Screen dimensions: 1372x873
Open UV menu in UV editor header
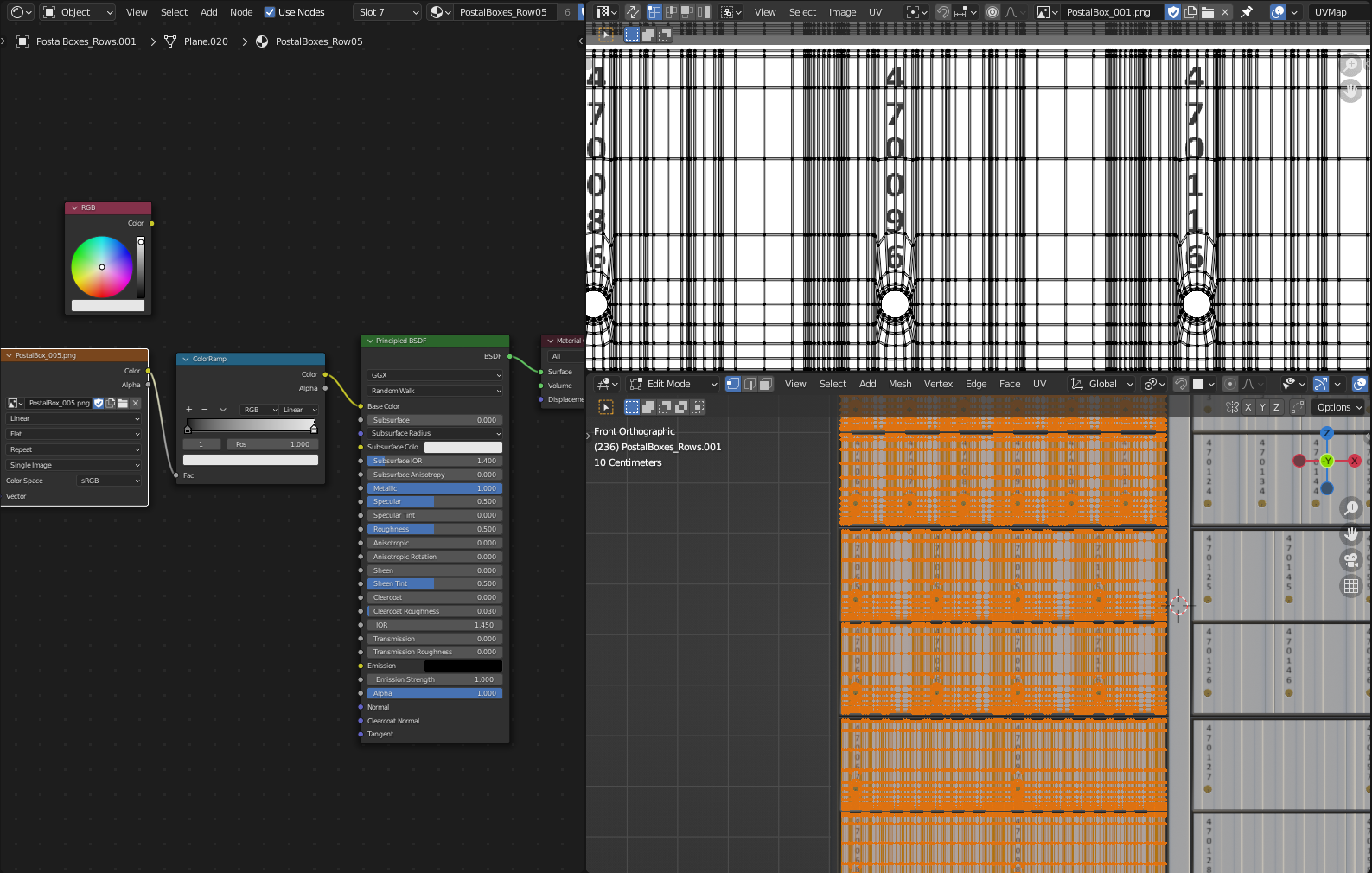[875, 12]
